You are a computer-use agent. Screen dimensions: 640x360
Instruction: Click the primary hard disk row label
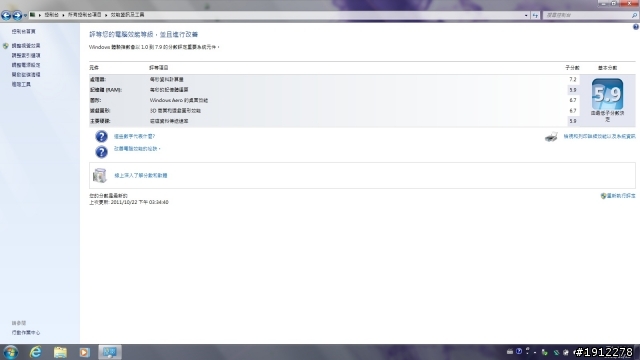pyautogui.click(x=100, y=121)
